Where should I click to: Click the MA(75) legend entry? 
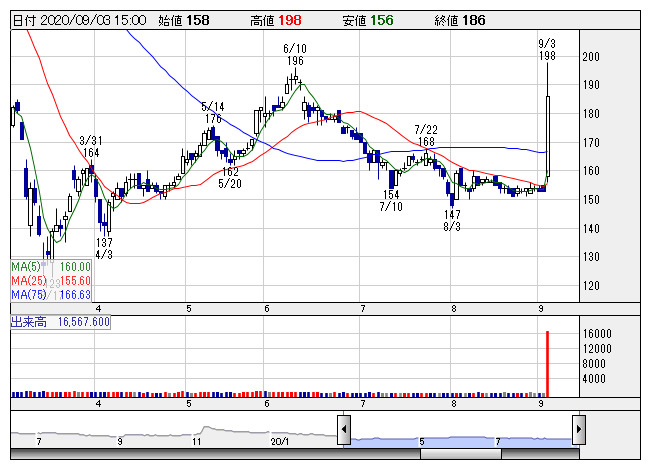(51, 295)
